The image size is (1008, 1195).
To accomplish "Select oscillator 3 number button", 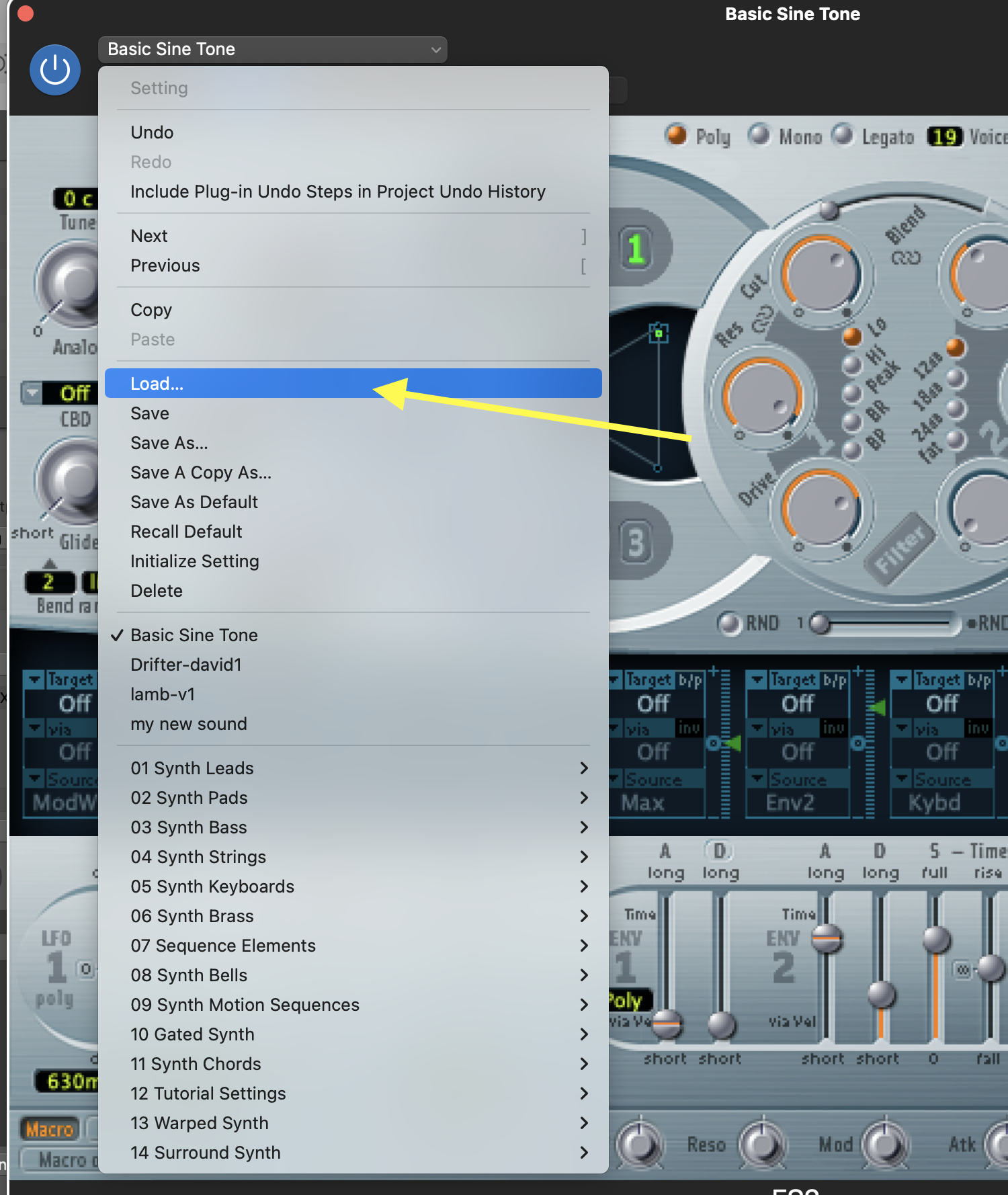I will [636, 543].
